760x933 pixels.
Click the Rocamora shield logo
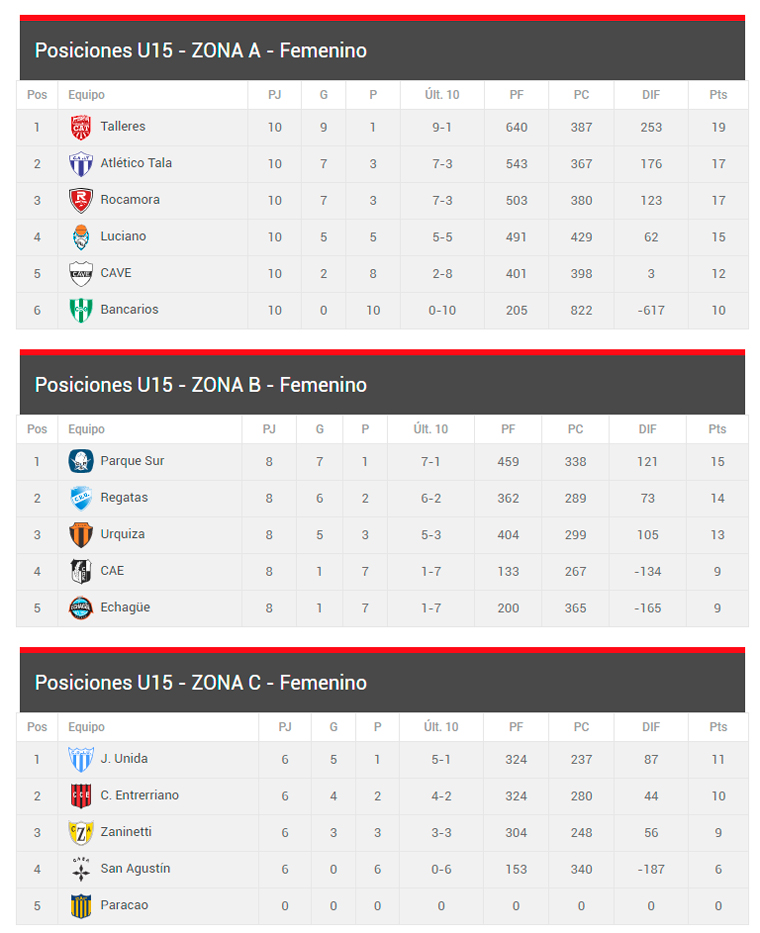[81, 200]
